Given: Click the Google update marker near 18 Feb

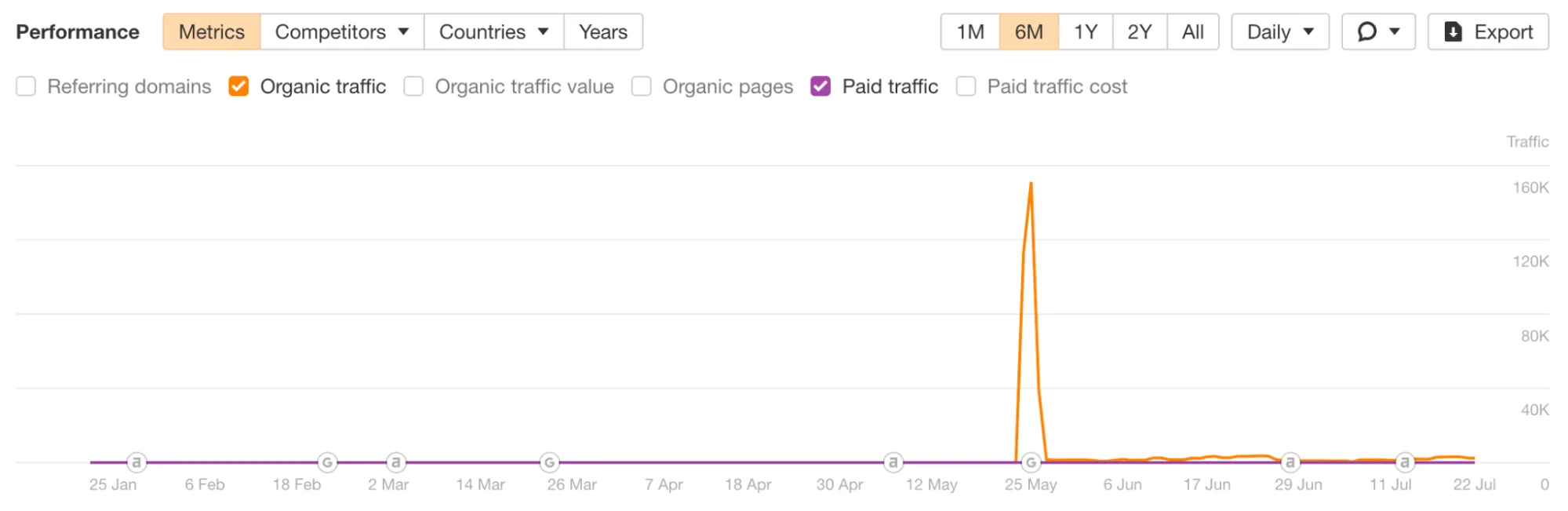Looking at the screenshot, I should [327, 462].
